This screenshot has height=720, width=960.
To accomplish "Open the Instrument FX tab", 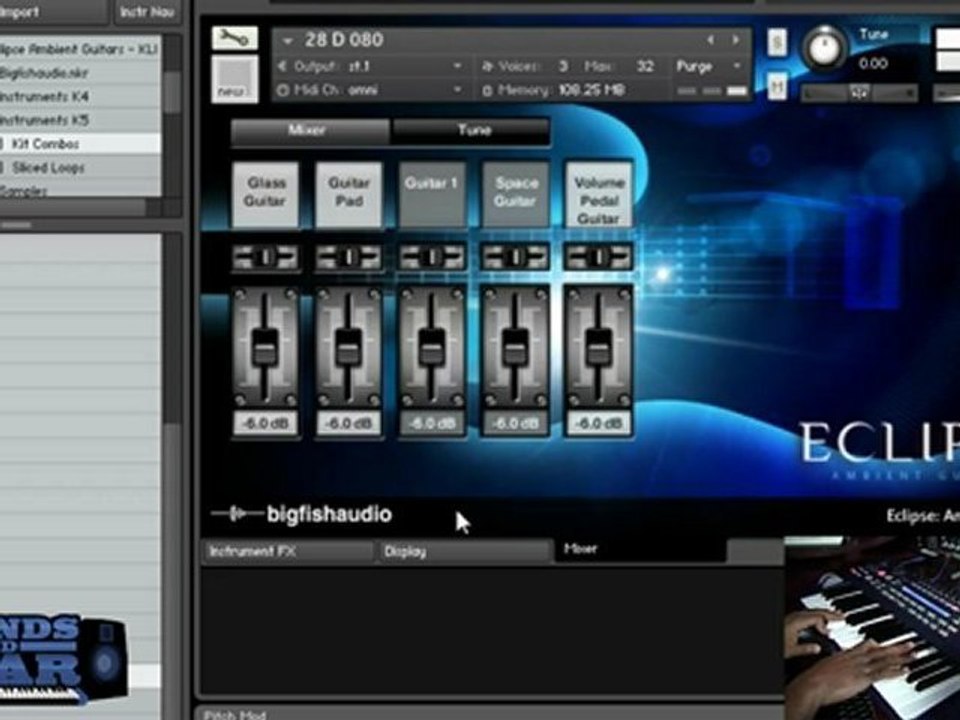I will point(288,552).
